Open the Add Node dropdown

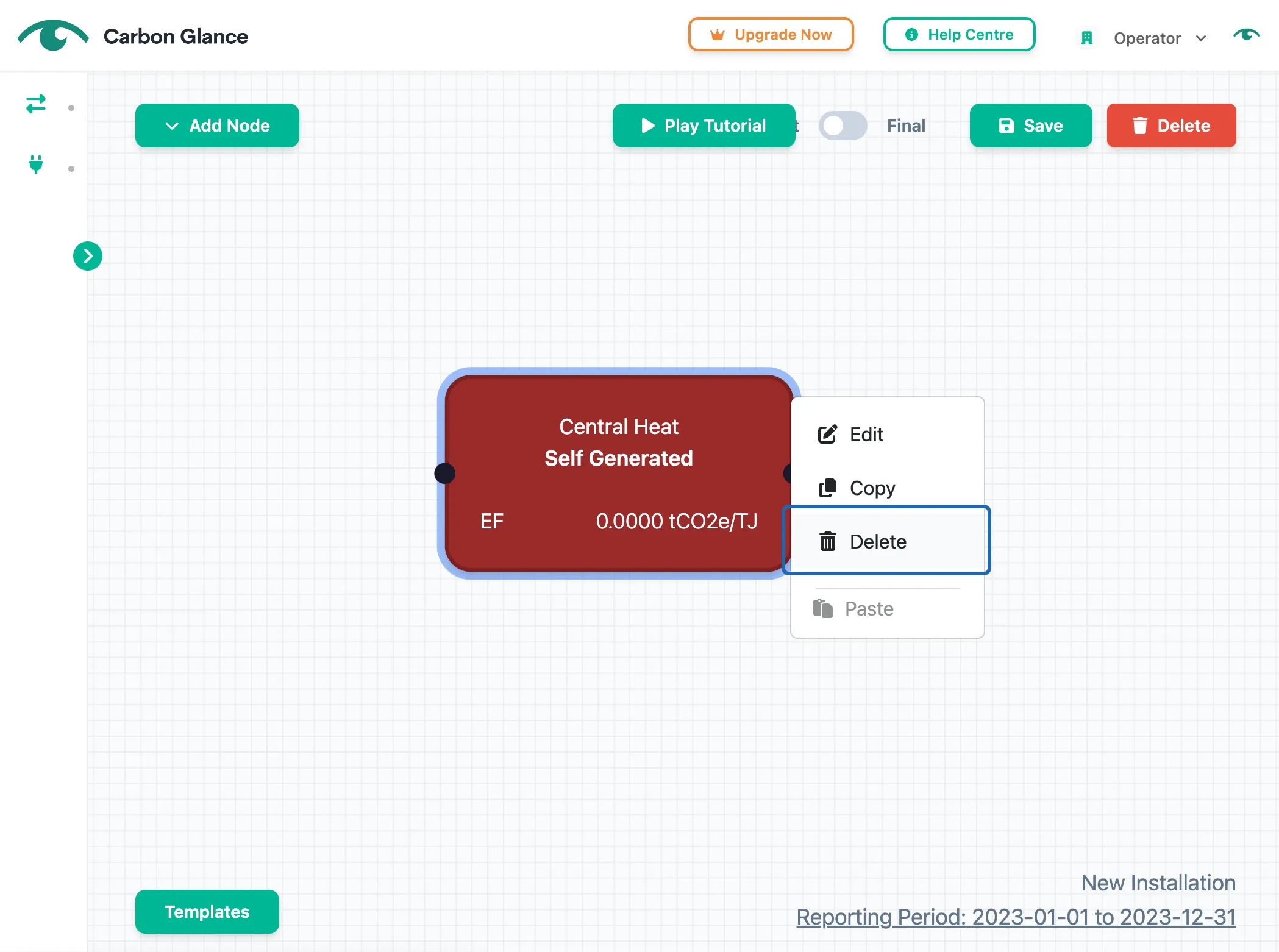pyautogui.click(x=217, y=126)
